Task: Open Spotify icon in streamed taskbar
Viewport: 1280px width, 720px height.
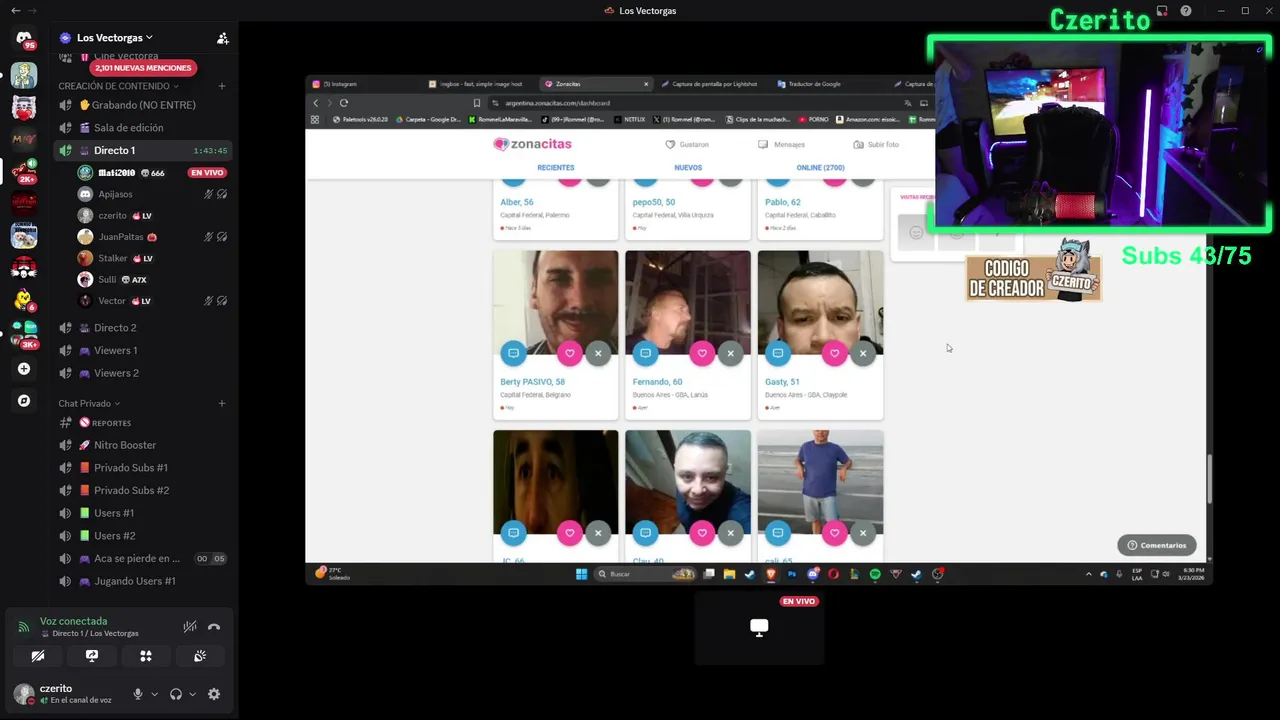Action: click(x=875, y=574)
